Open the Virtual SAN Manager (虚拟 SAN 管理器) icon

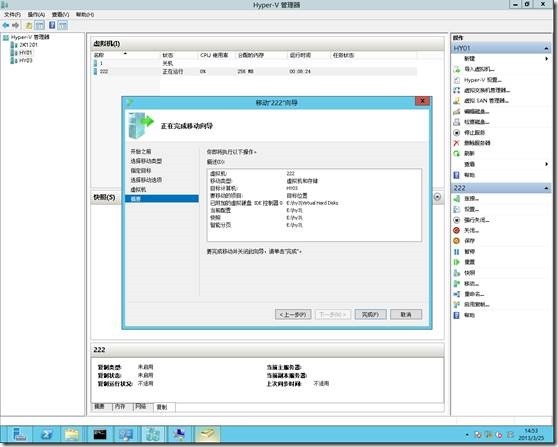tap(457, 101)
